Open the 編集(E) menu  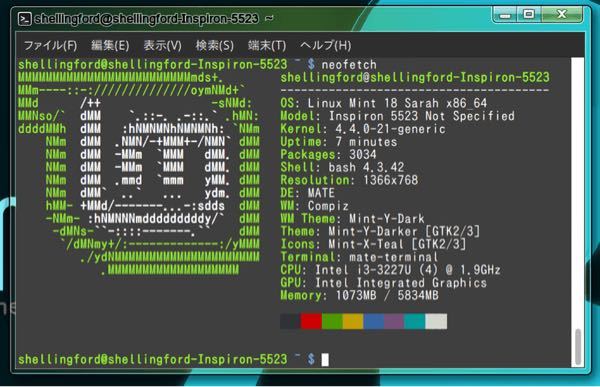(x=110, y=46)
